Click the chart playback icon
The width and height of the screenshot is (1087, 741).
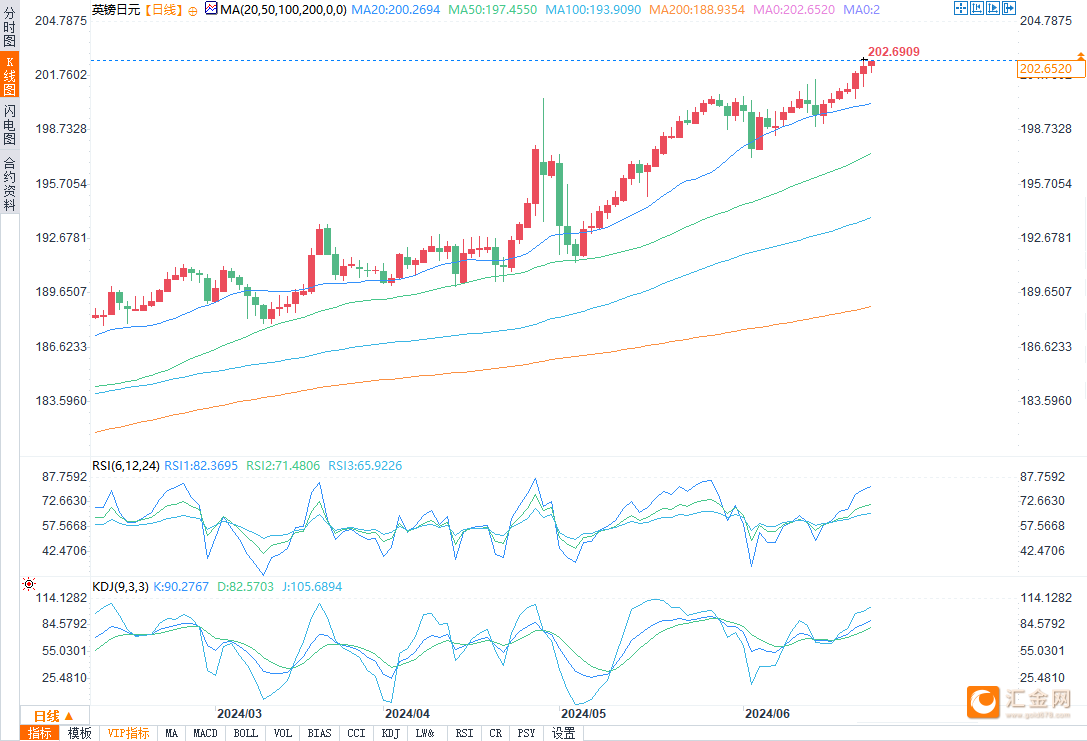[x=993, y=8]
